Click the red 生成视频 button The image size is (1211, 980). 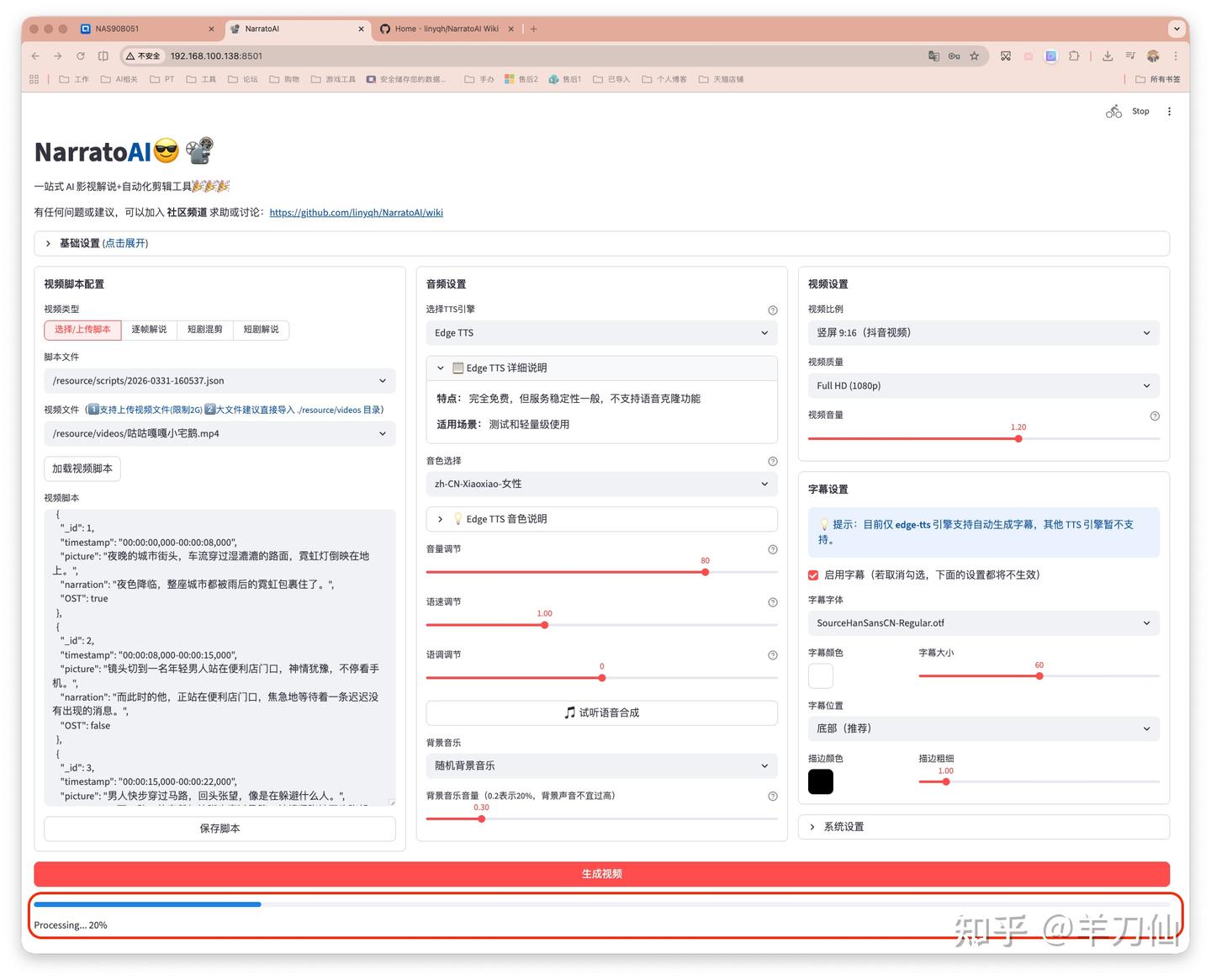[x=601, y=874]
